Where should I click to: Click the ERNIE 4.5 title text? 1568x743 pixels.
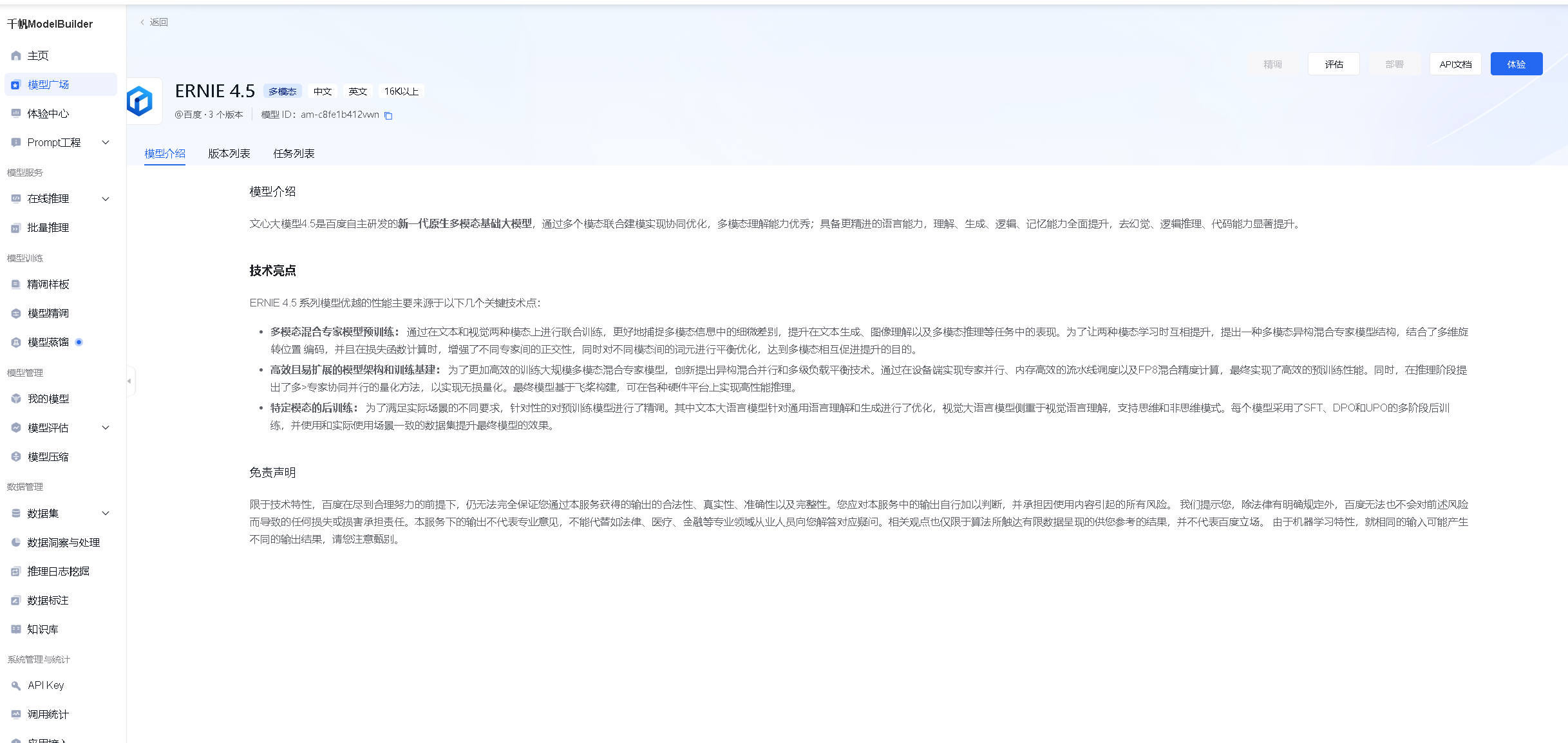(x=215, y=91)
